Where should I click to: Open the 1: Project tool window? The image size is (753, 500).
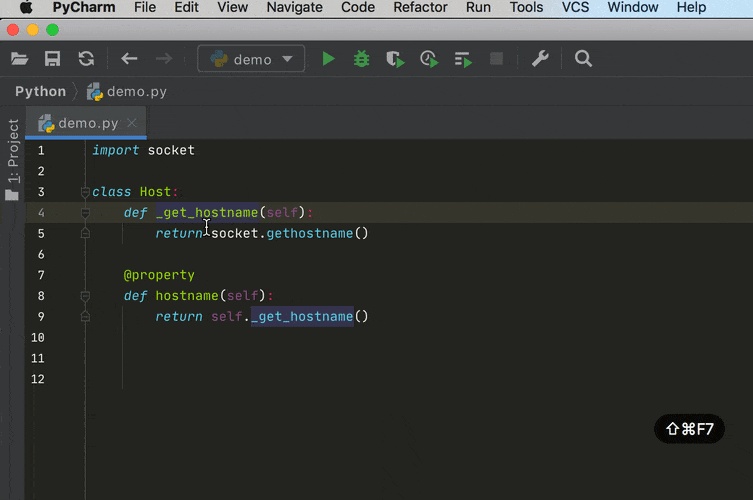13,159
